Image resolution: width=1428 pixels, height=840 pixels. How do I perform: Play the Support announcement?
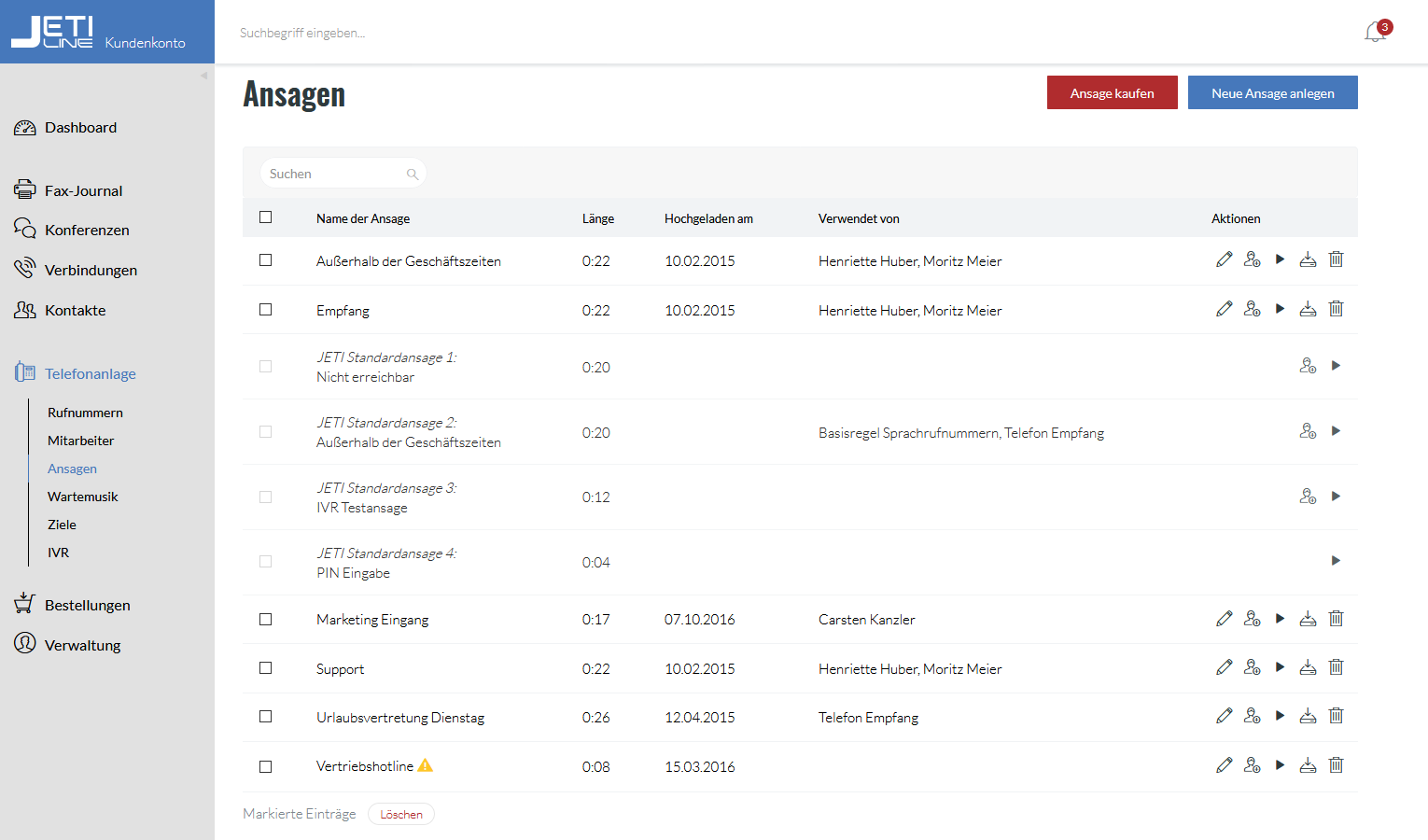pos(1281,667)
